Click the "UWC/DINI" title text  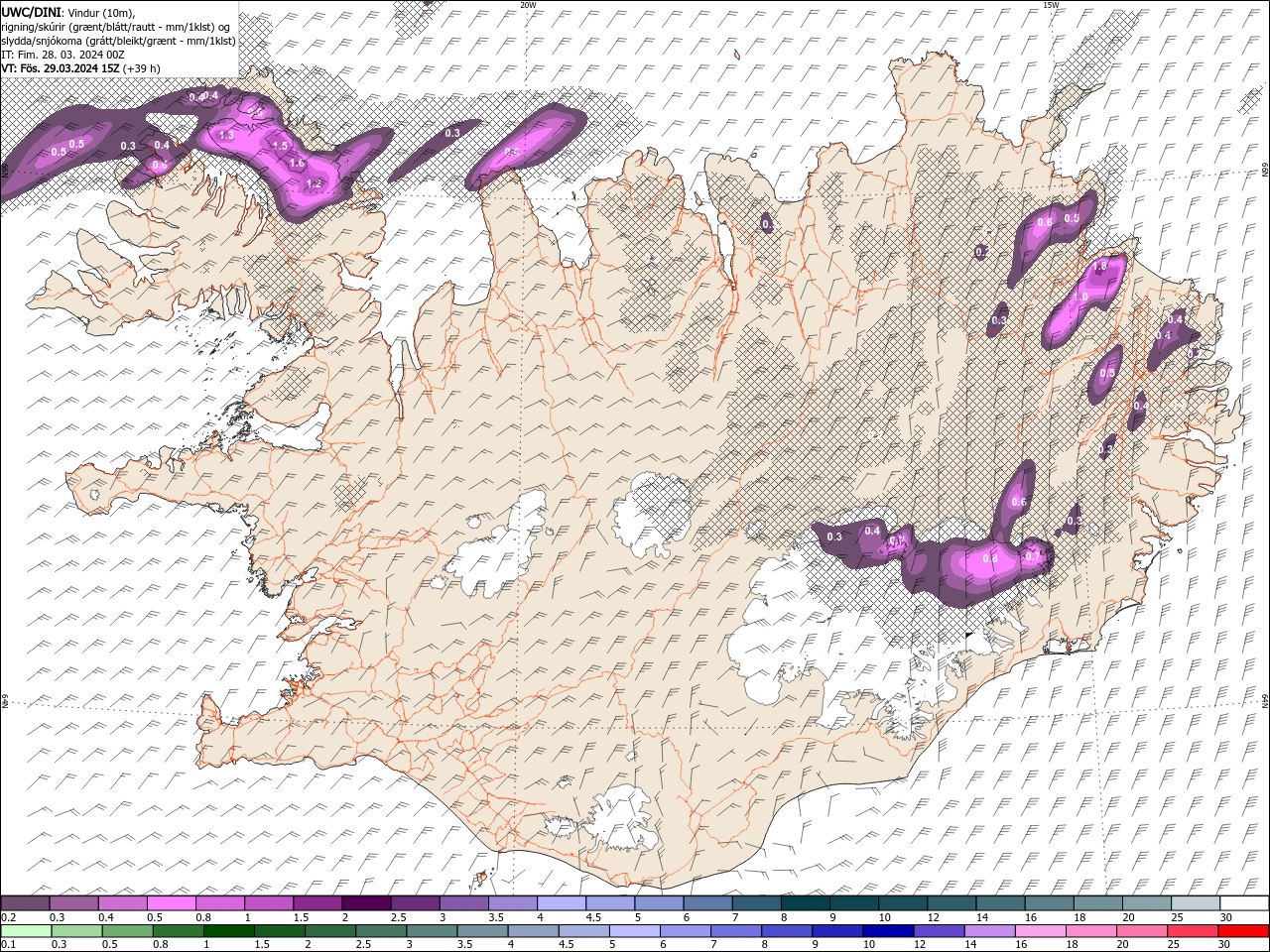[x=32, y=11]
